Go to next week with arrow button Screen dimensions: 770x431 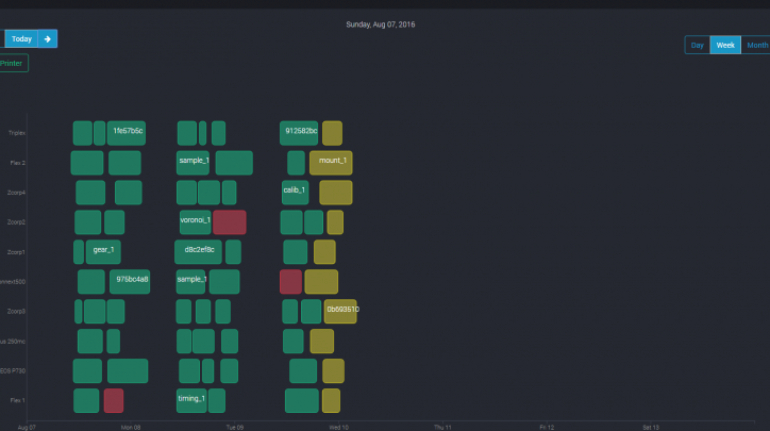[48, 39]
